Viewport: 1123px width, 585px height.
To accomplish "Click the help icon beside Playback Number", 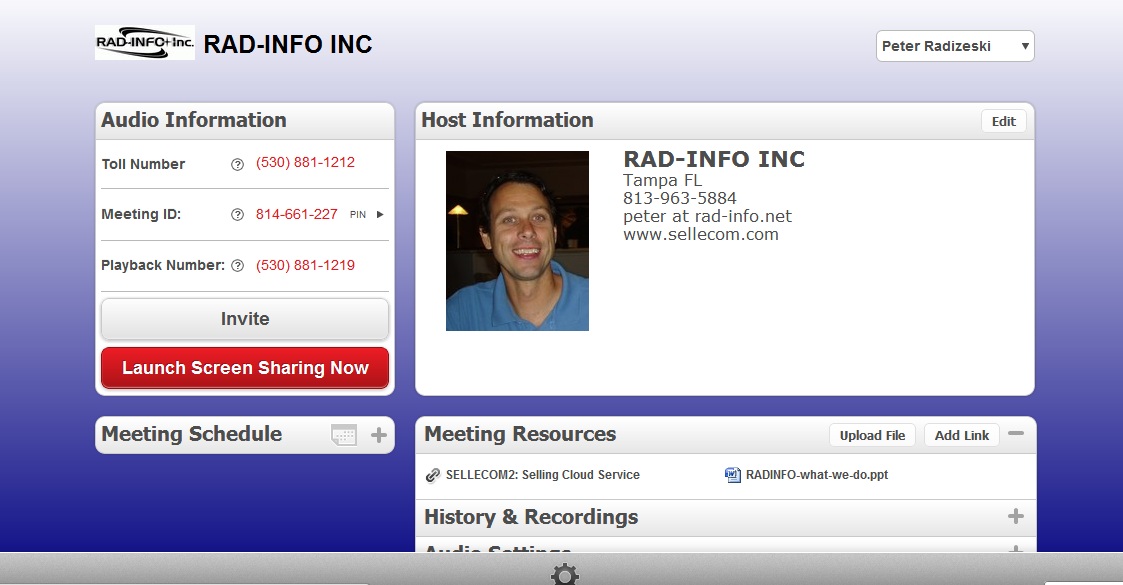I will [x=237, y=266].
